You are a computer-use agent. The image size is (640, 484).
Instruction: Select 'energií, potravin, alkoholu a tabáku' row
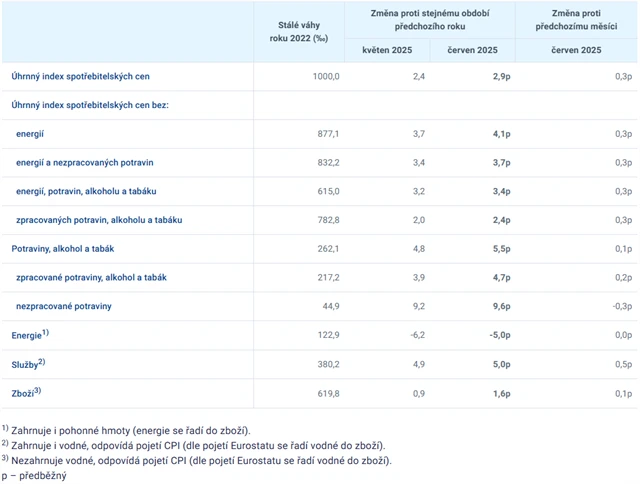click(x=87, y=190)
